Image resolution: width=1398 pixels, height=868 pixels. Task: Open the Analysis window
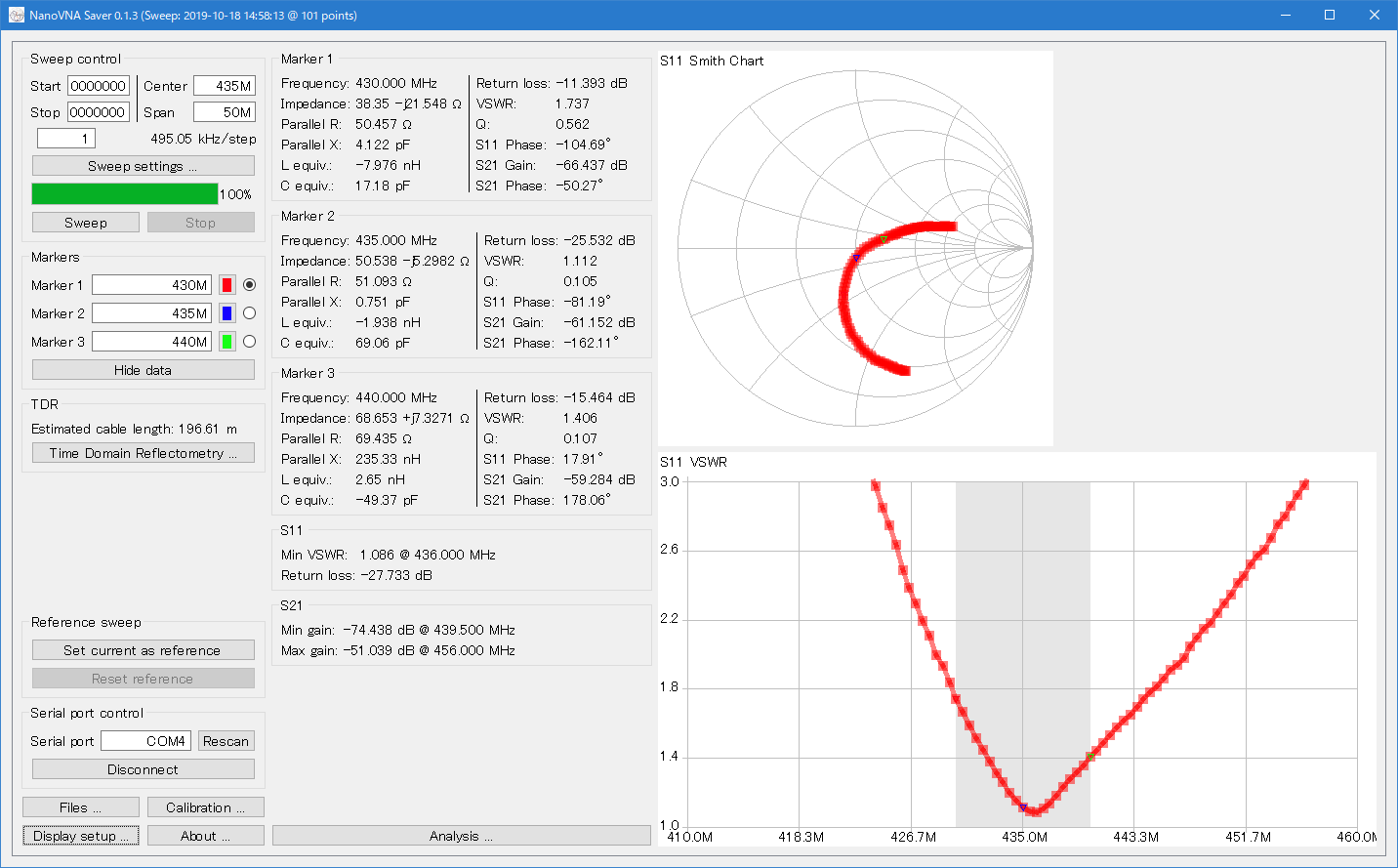point(462,836)
